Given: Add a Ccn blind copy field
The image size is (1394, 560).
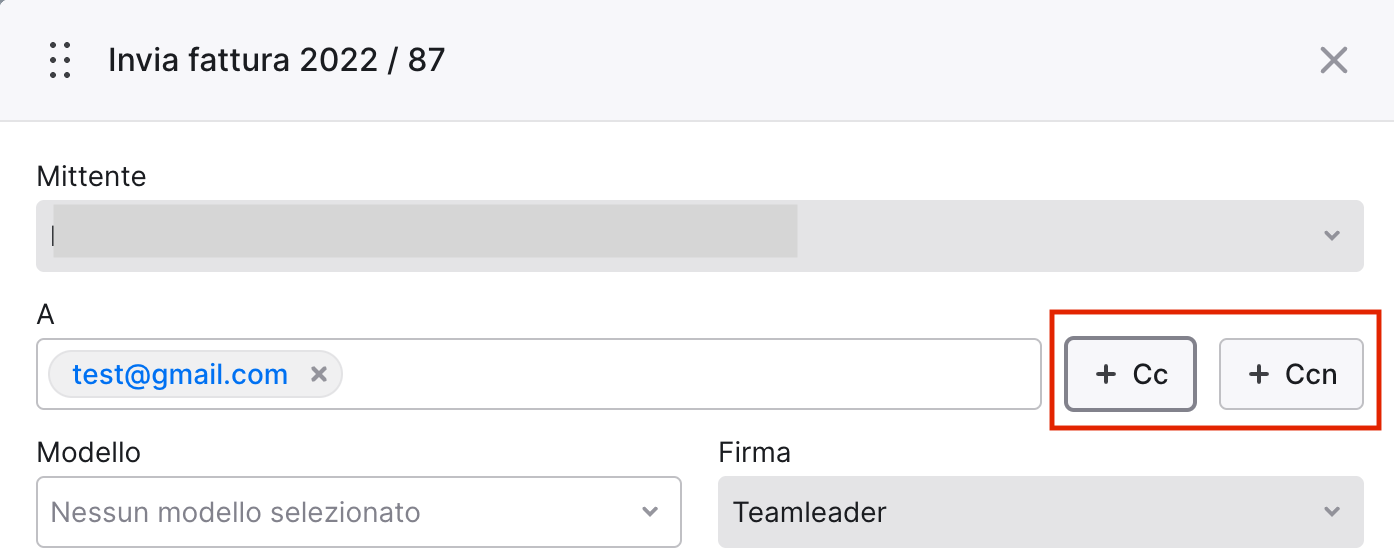Looking at the screenshot, I should click(x=1291, y=375).
